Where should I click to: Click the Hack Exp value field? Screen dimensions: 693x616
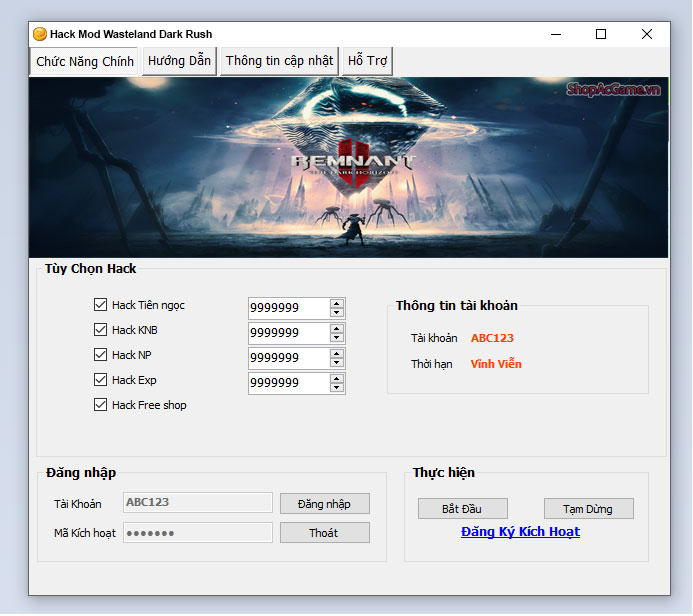(x=289, y=383)
